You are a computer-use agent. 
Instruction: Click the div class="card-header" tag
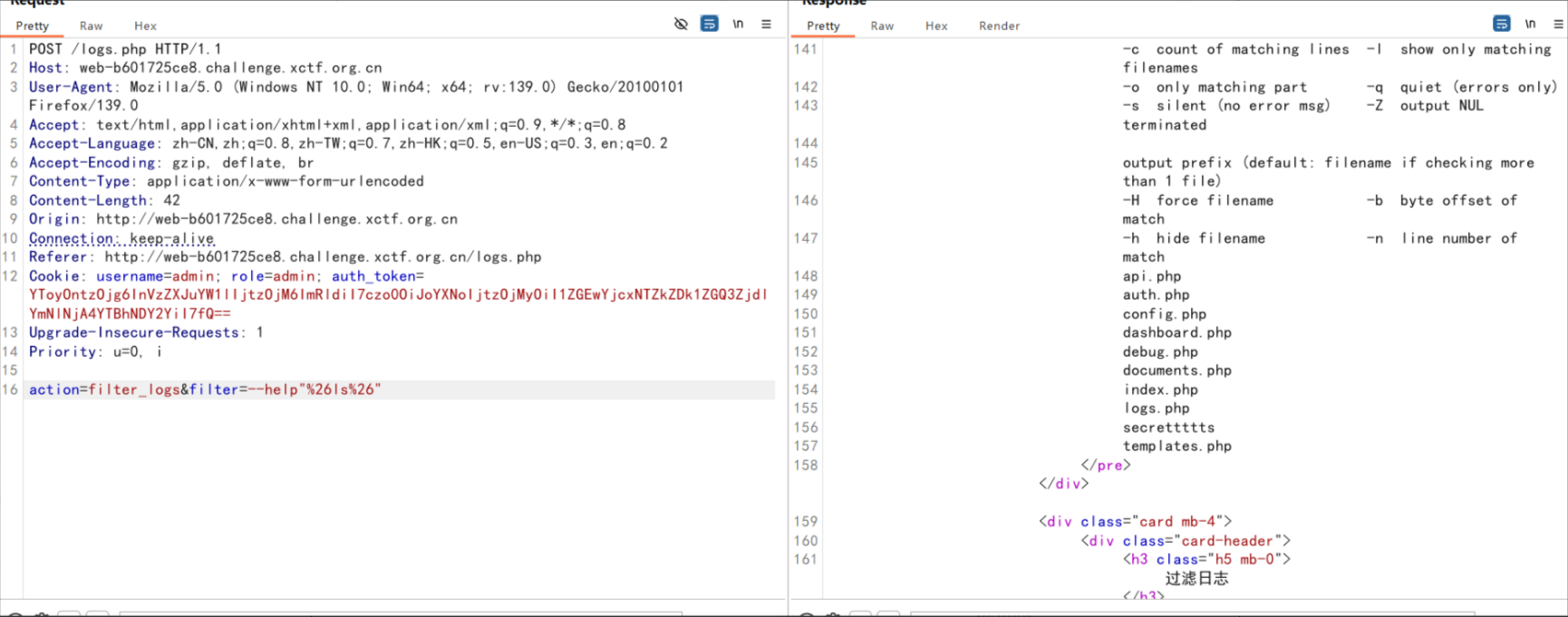pos(1186,541)
